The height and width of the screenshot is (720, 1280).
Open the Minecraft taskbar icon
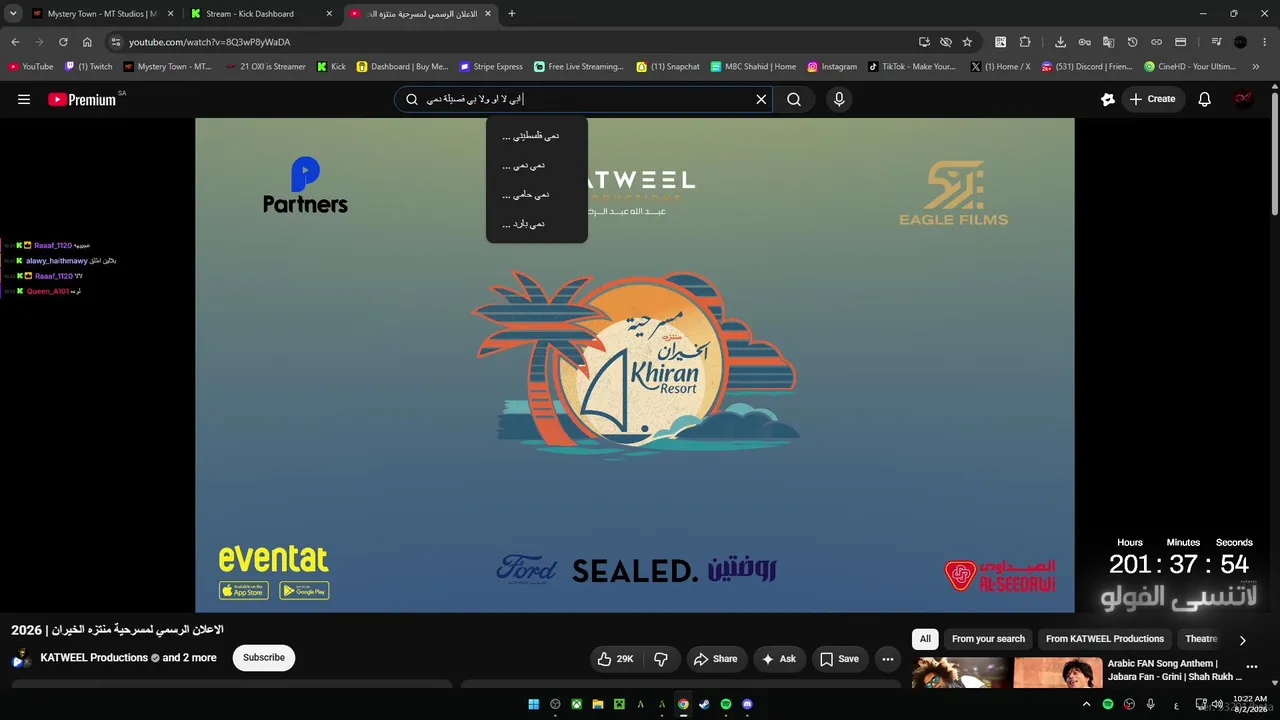tap(619, 704)
